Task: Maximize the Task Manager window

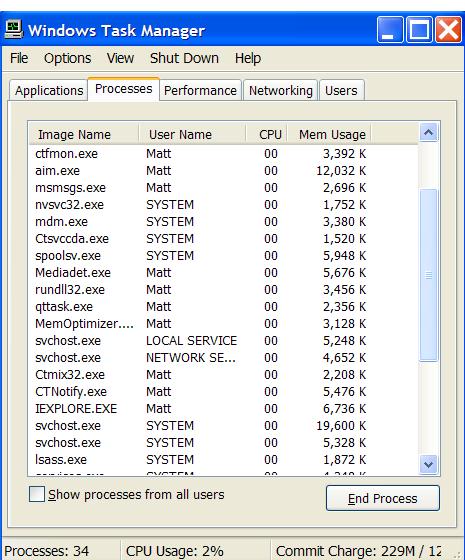Action: (x=419, y=29)
